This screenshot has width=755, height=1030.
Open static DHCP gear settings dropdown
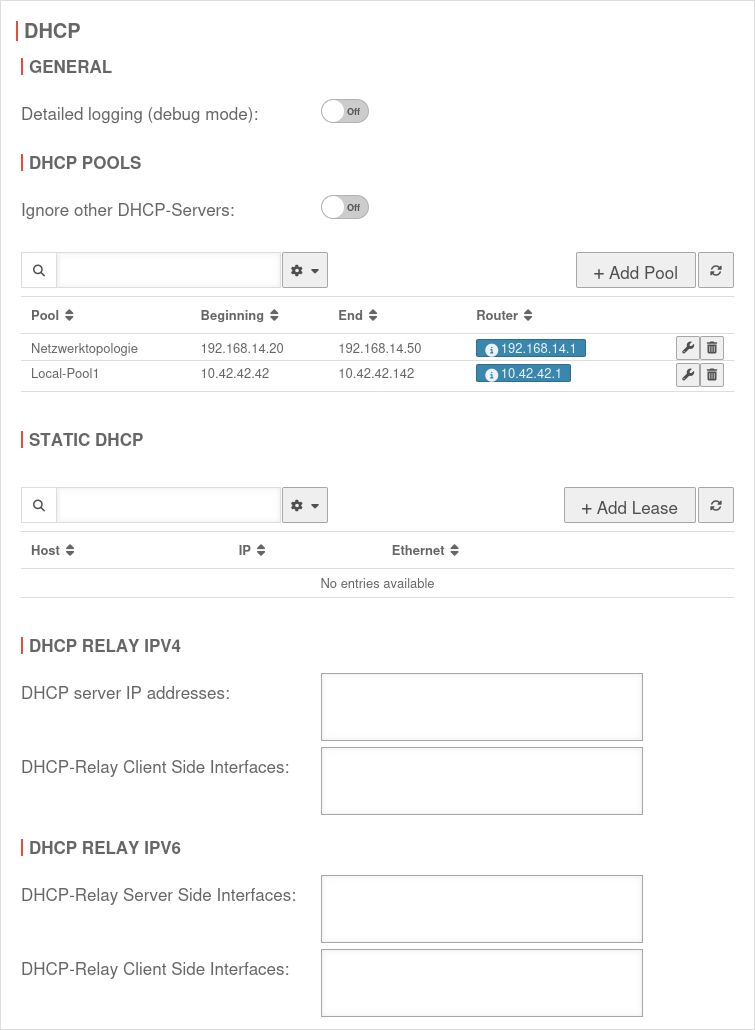pos(305,505)
